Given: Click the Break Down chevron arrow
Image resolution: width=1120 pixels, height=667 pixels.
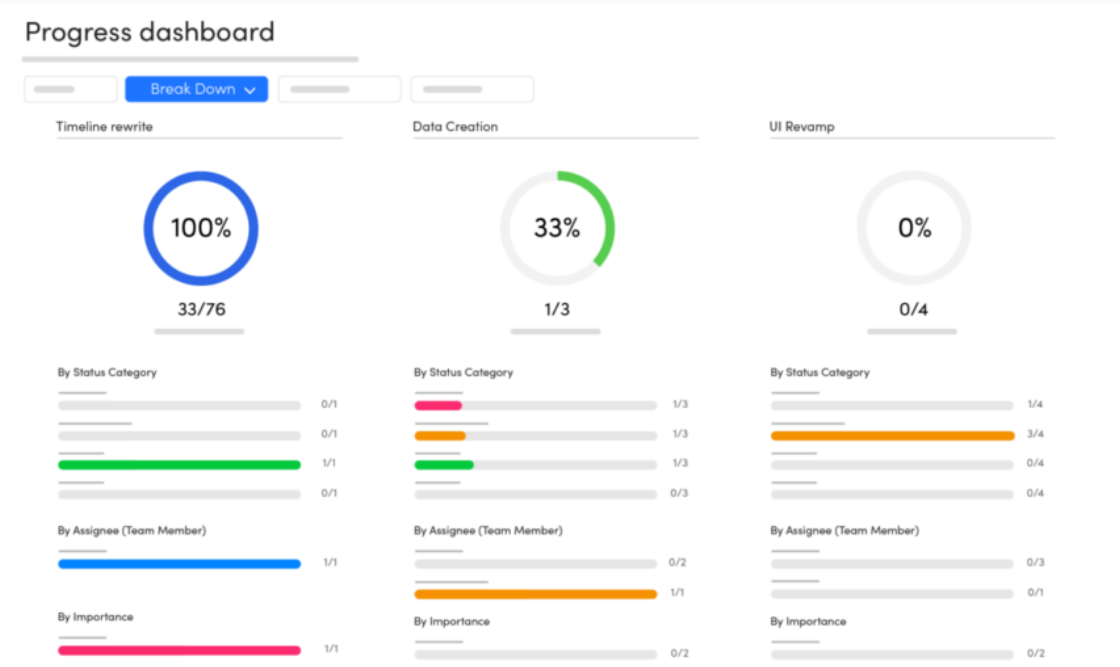Looking at the screenshot, I should point(250,90).
